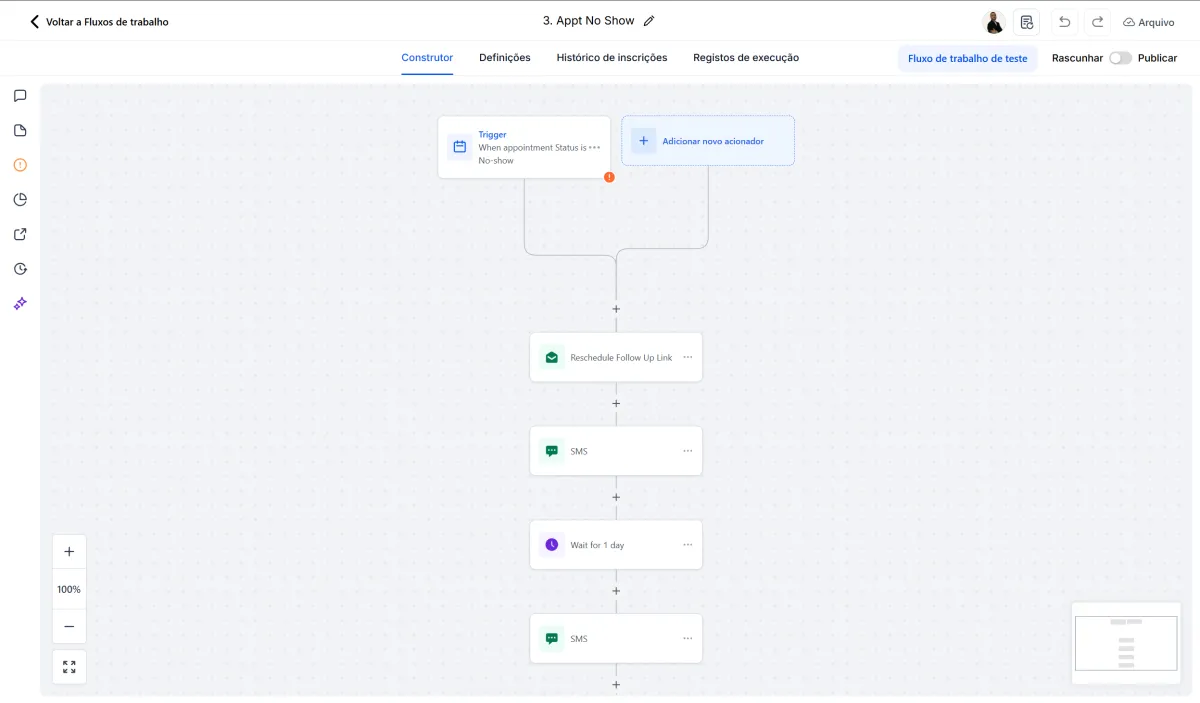This screenshot has height=703, width=1200.
Task: Open the sticky notes sidebar icon
Action: pyautogui.click(x=20, y=130)
